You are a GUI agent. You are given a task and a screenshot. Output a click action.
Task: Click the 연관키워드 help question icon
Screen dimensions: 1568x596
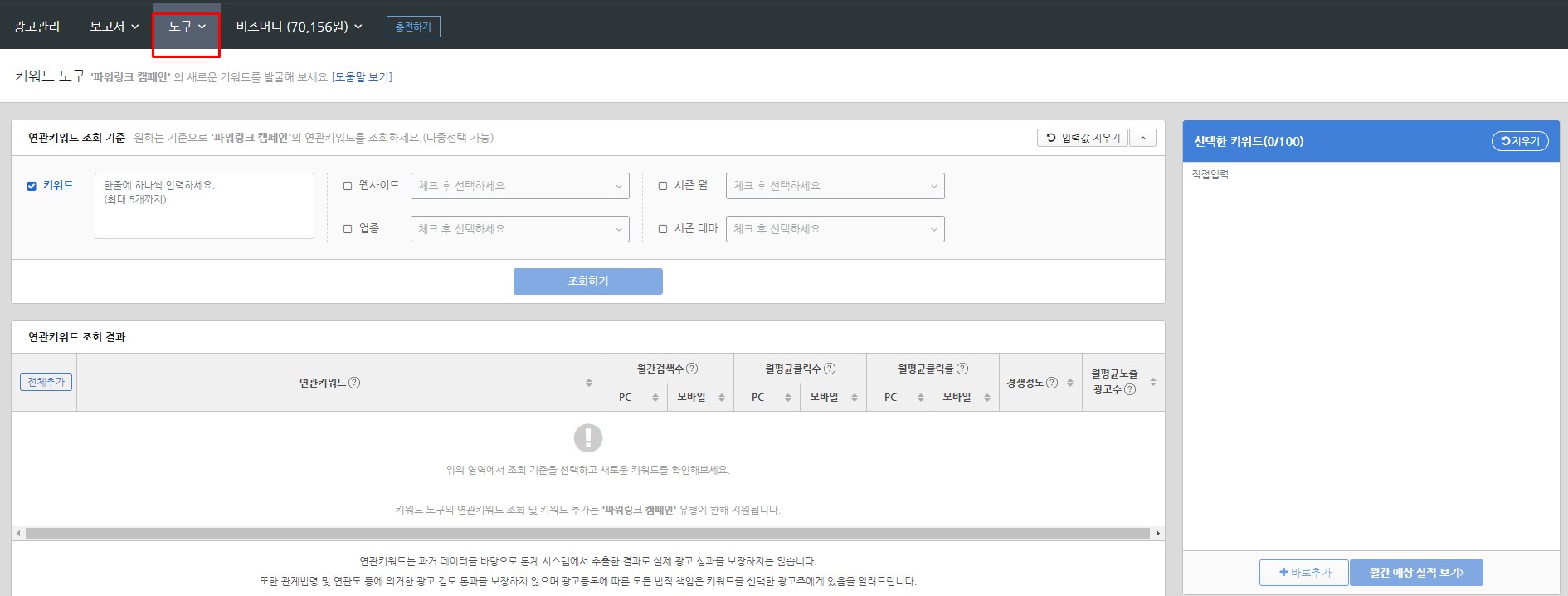click(x=354, y=383)
